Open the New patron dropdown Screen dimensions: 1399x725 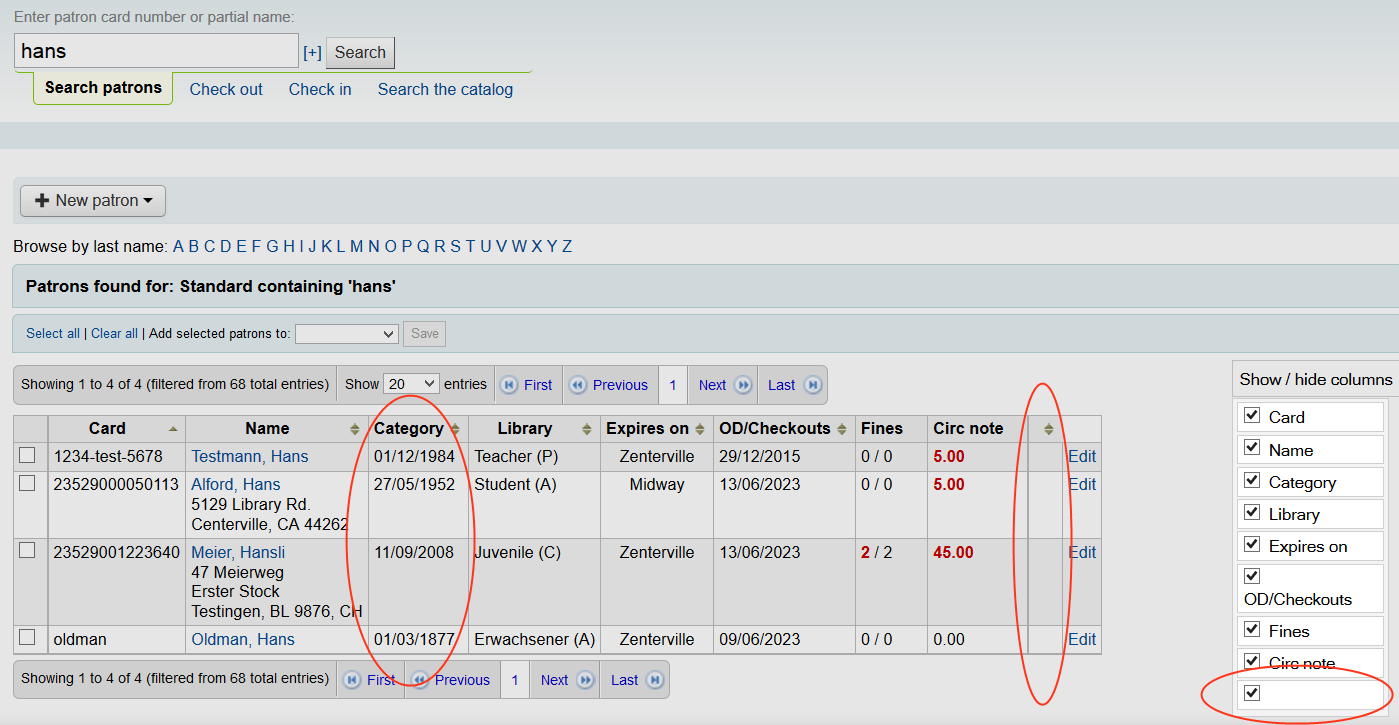coord(93,201)
